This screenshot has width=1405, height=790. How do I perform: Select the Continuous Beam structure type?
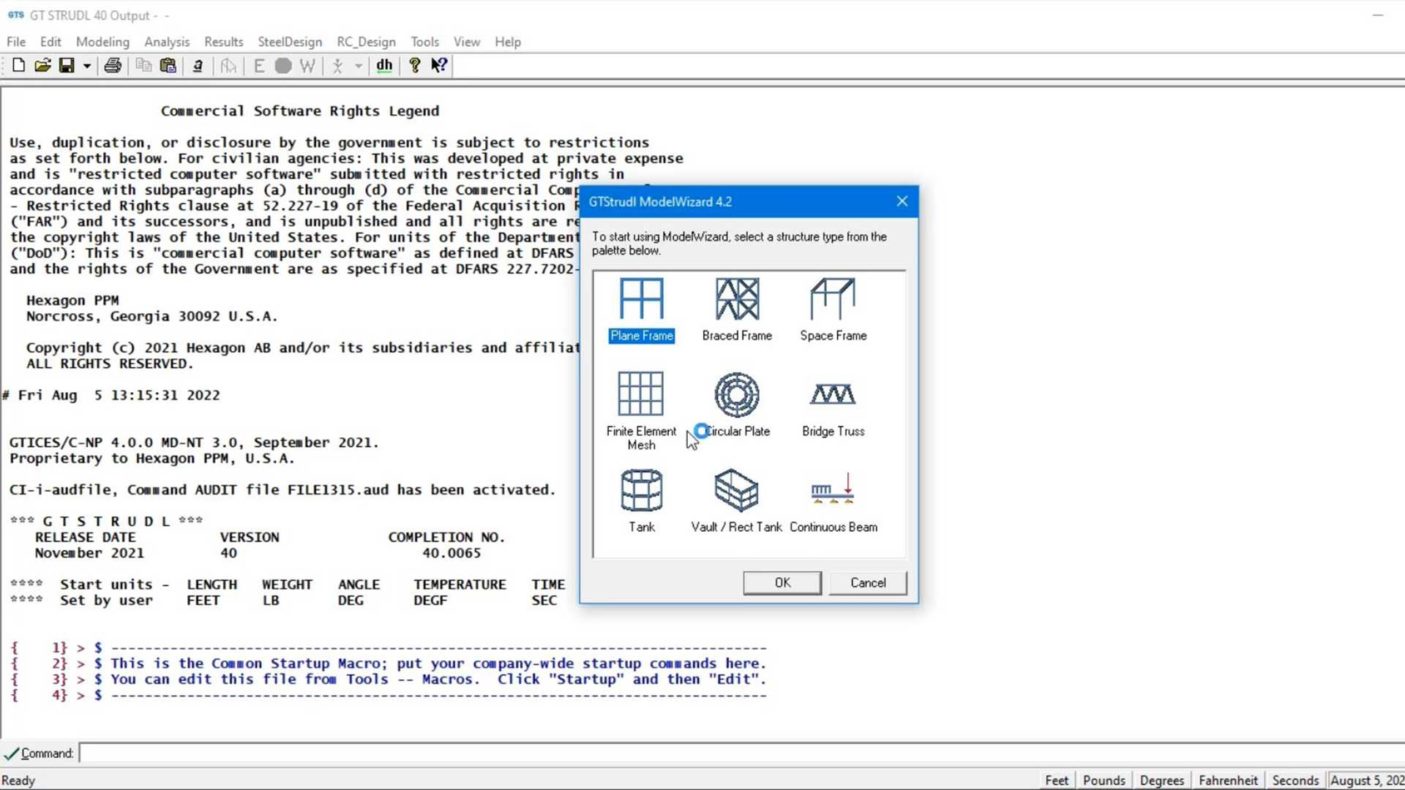coord(833,501)
